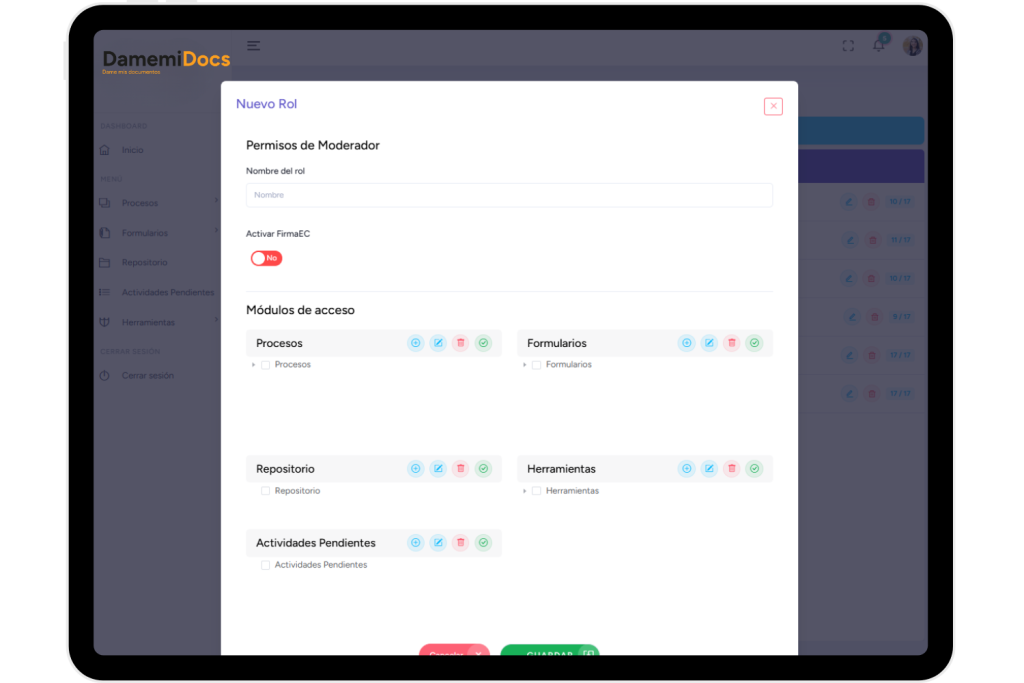Expand the Formularios tree node
The width and height of the screenshot is (1024, 683).
(x=524, y=365)
